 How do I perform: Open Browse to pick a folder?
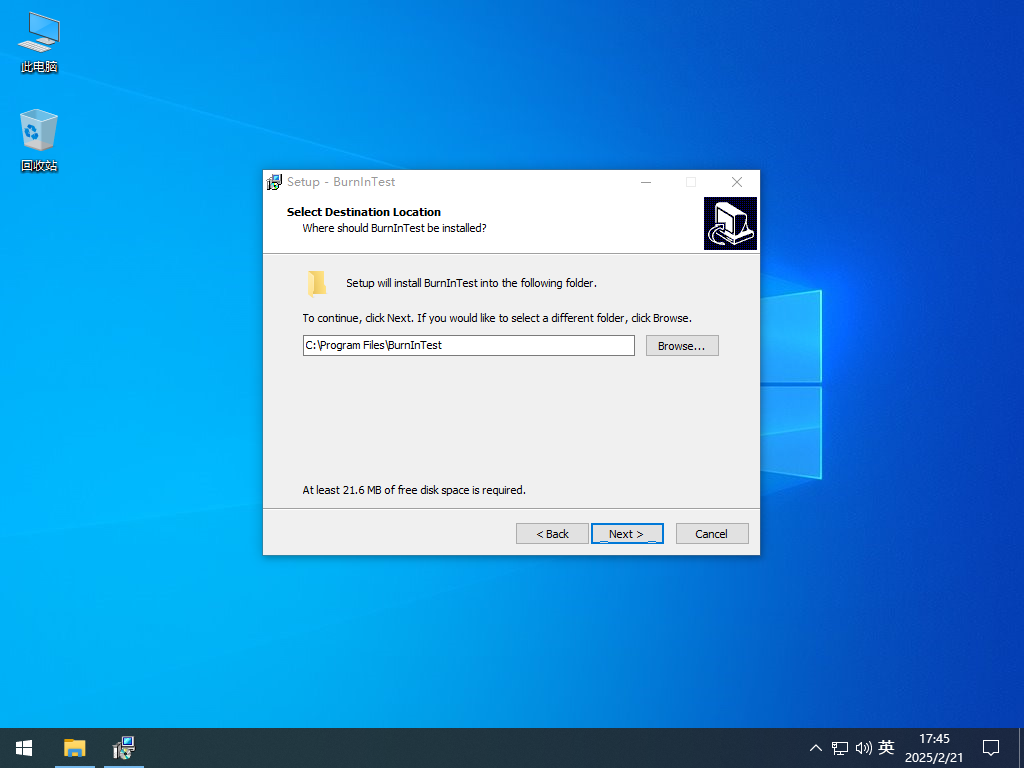682,345
